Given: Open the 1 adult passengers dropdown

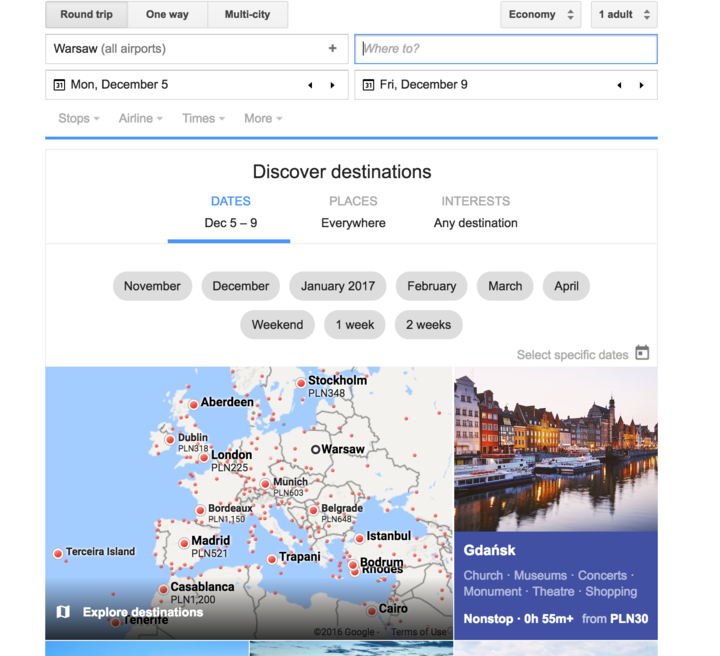Looking at the screenshot, I should 624,14.
